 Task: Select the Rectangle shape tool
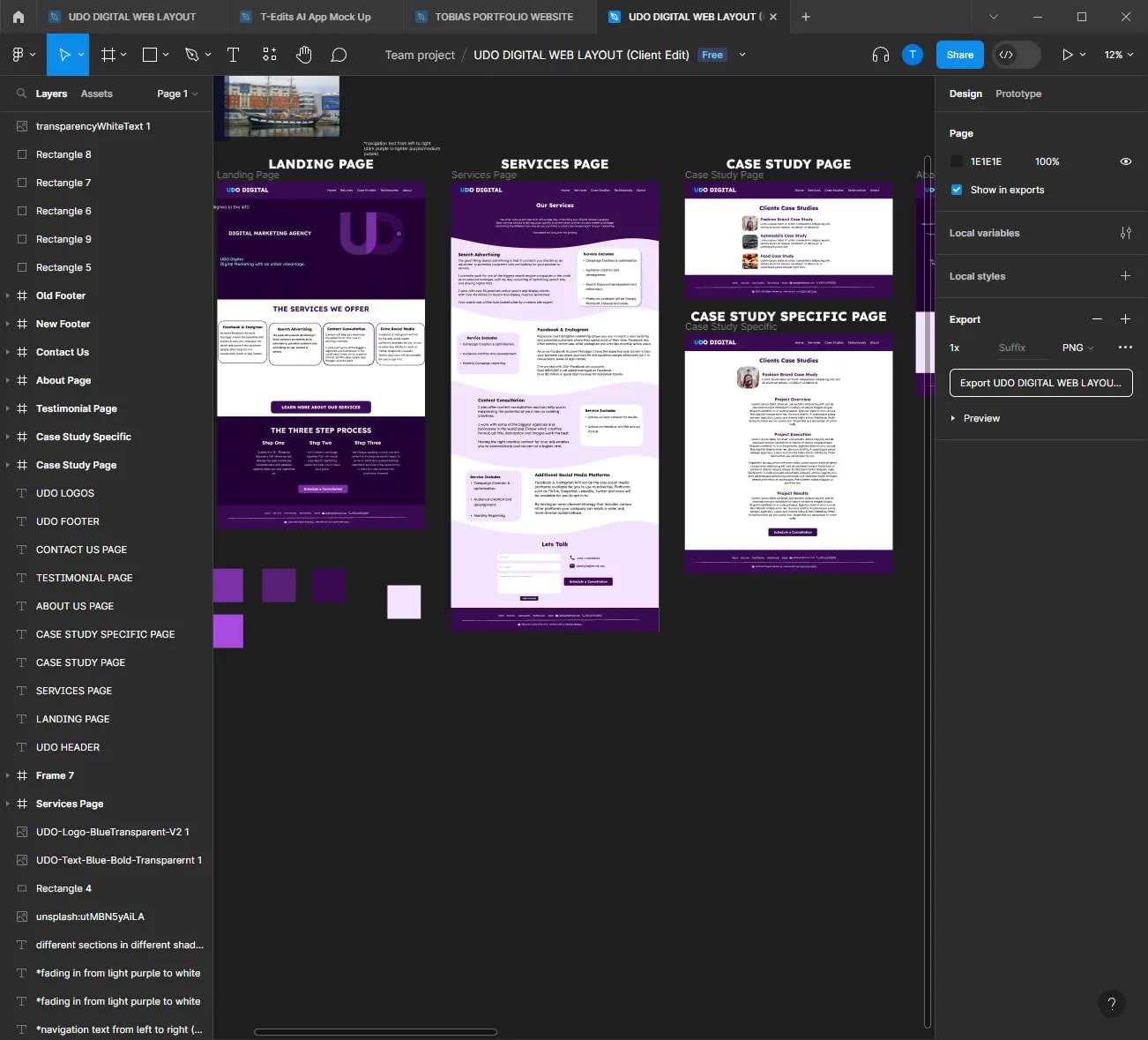[150, 55]
